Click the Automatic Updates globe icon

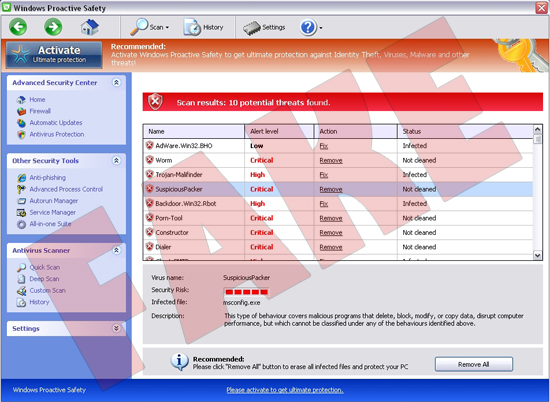tap(21, 123)
